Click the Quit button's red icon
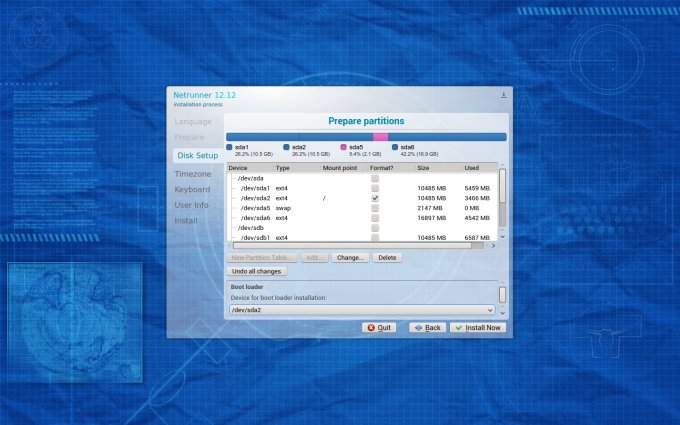 tap(370, 327)
